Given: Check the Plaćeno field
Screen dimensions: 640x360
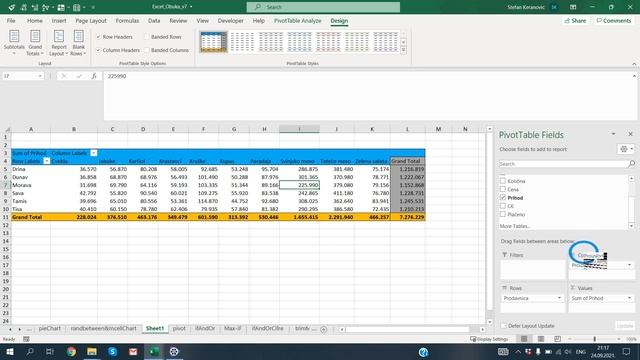Looking at the screenshot, I should coord(503,214).
